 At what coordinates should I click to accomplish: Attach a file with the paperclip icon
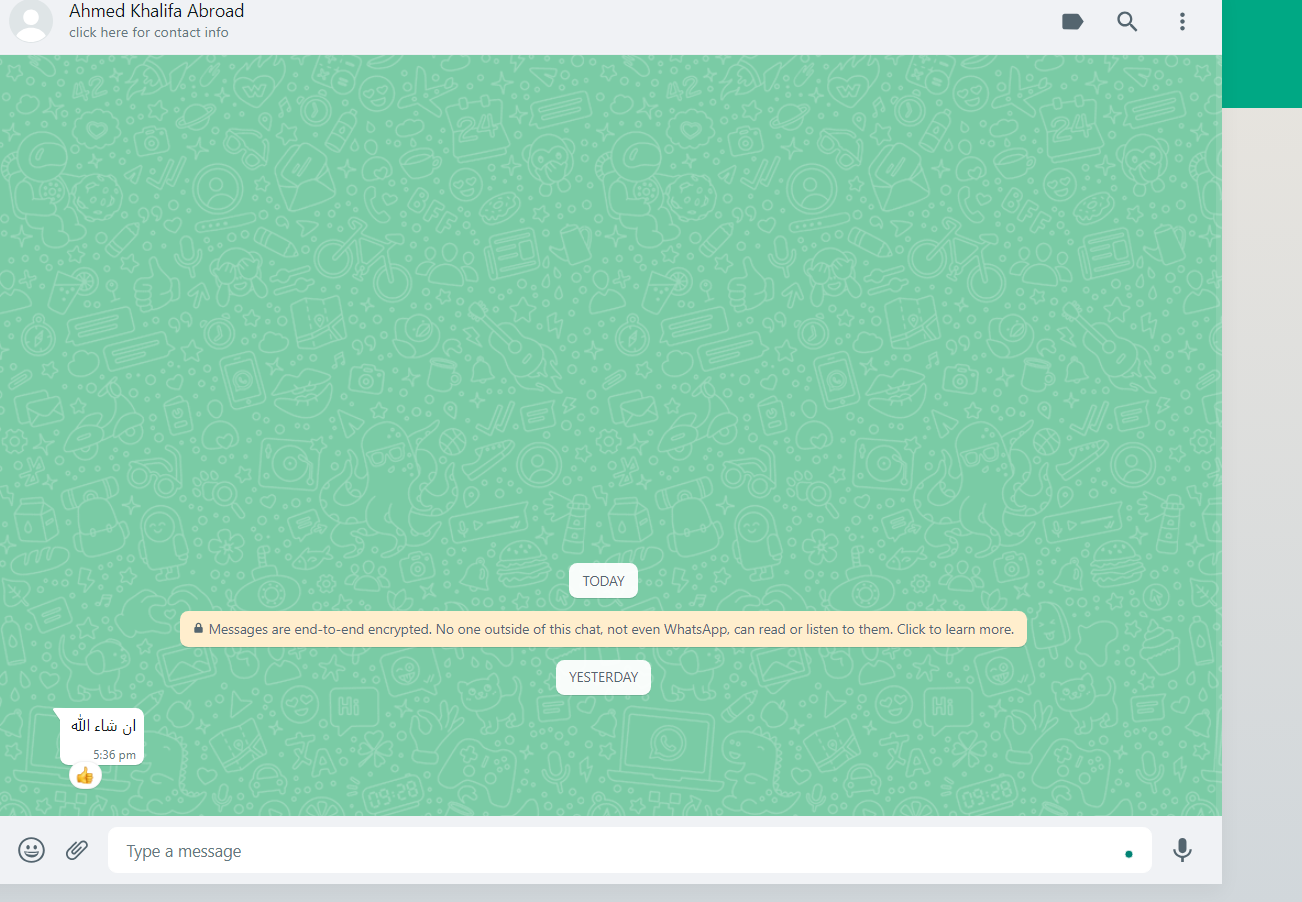77,850
